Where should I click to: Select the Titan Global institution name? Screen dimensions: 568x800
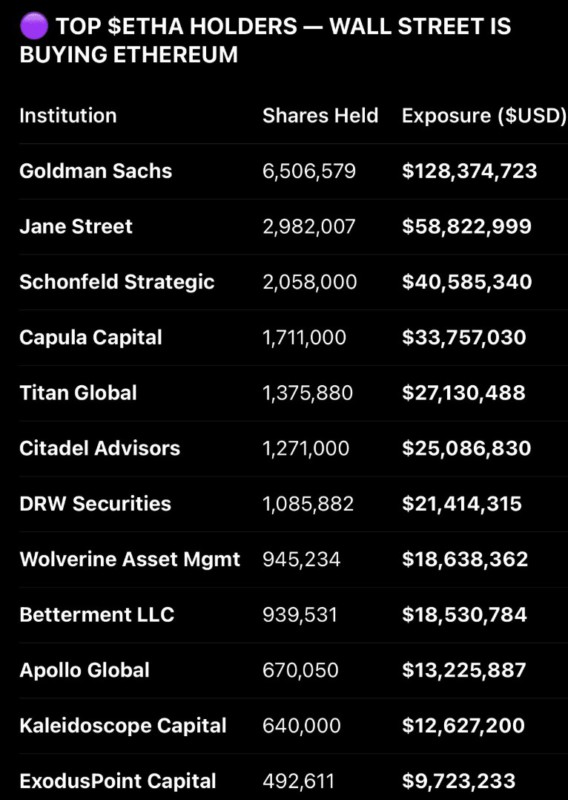tap(78, 393)
